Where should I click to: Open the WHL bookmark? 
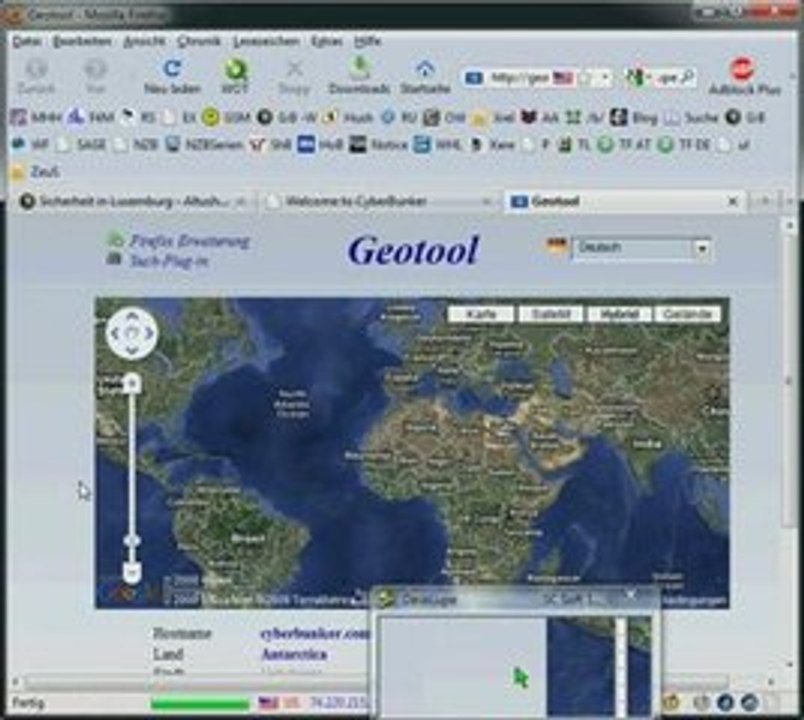click(438, 145)
